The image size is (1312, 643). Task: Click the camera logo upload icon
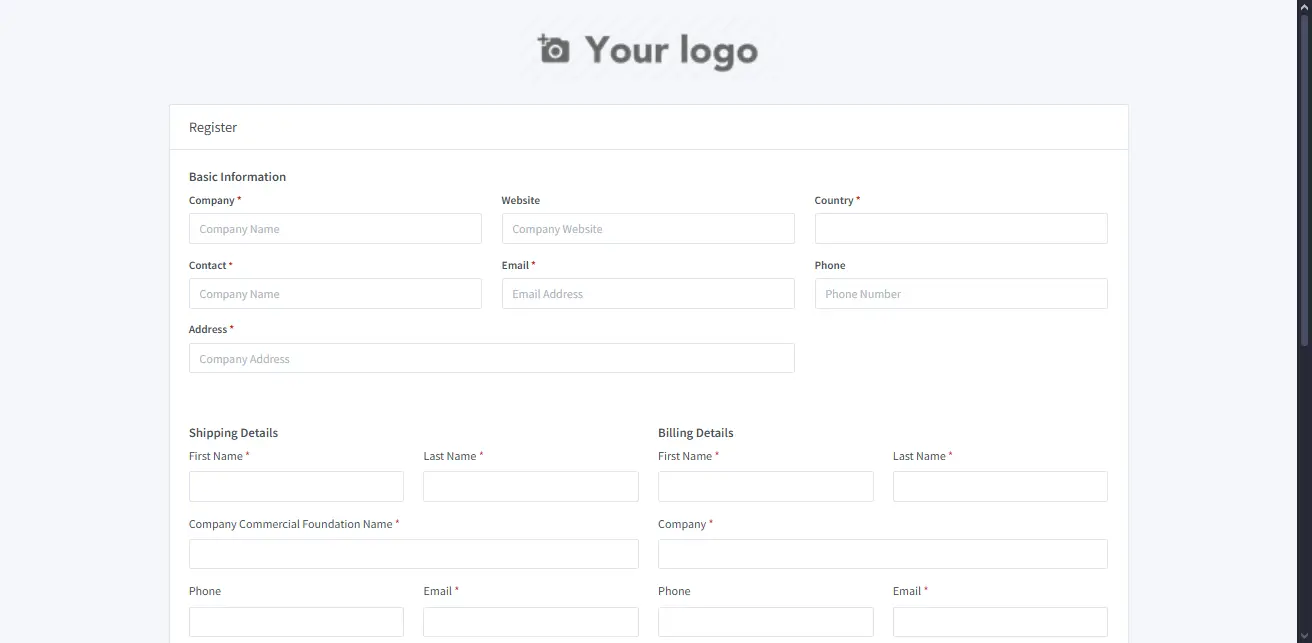[x=552, y=49]
